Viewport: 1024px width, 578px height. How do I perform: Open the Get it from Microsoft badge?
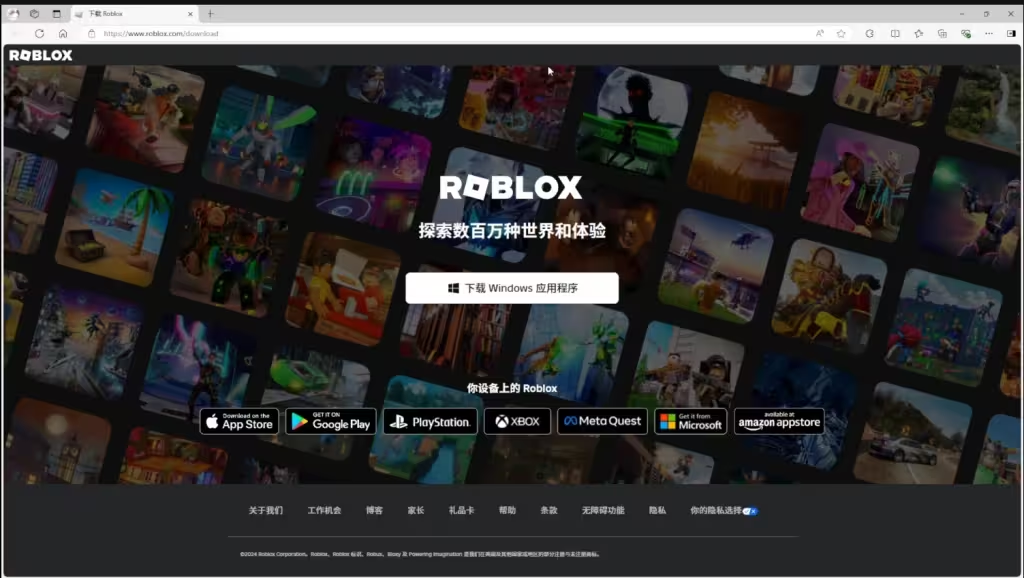(690, 421)
